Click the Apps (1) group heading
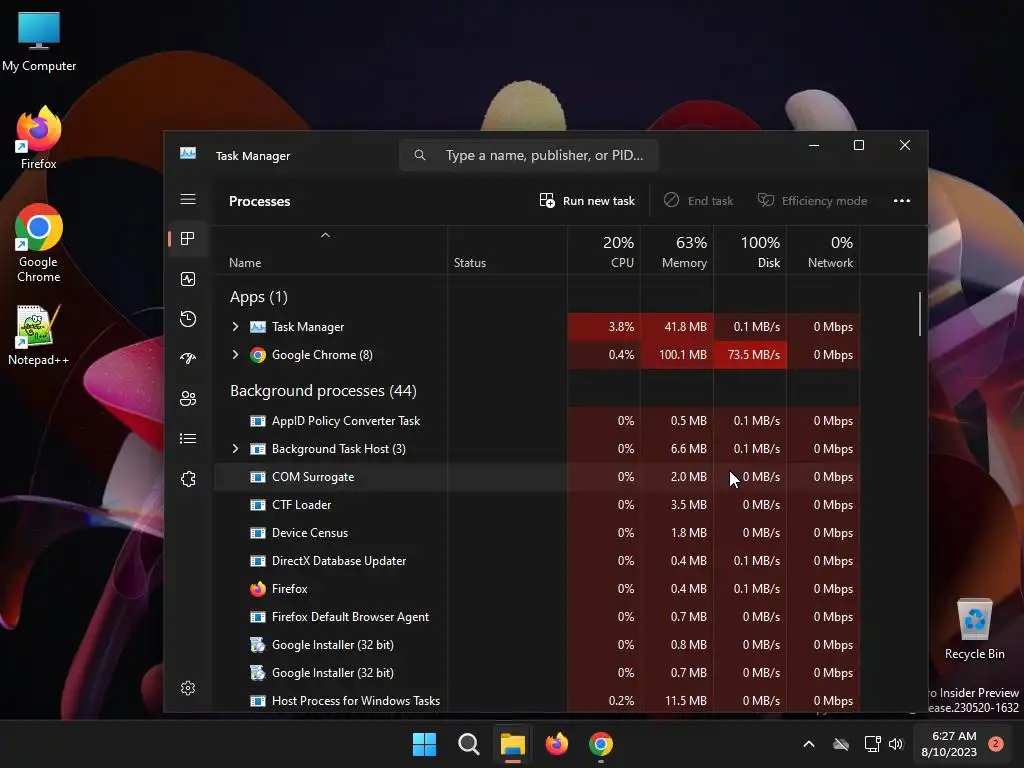Image resolution: width=1024 pixels, height=768 pixels. pyautogui.click(x=259, y=297)
